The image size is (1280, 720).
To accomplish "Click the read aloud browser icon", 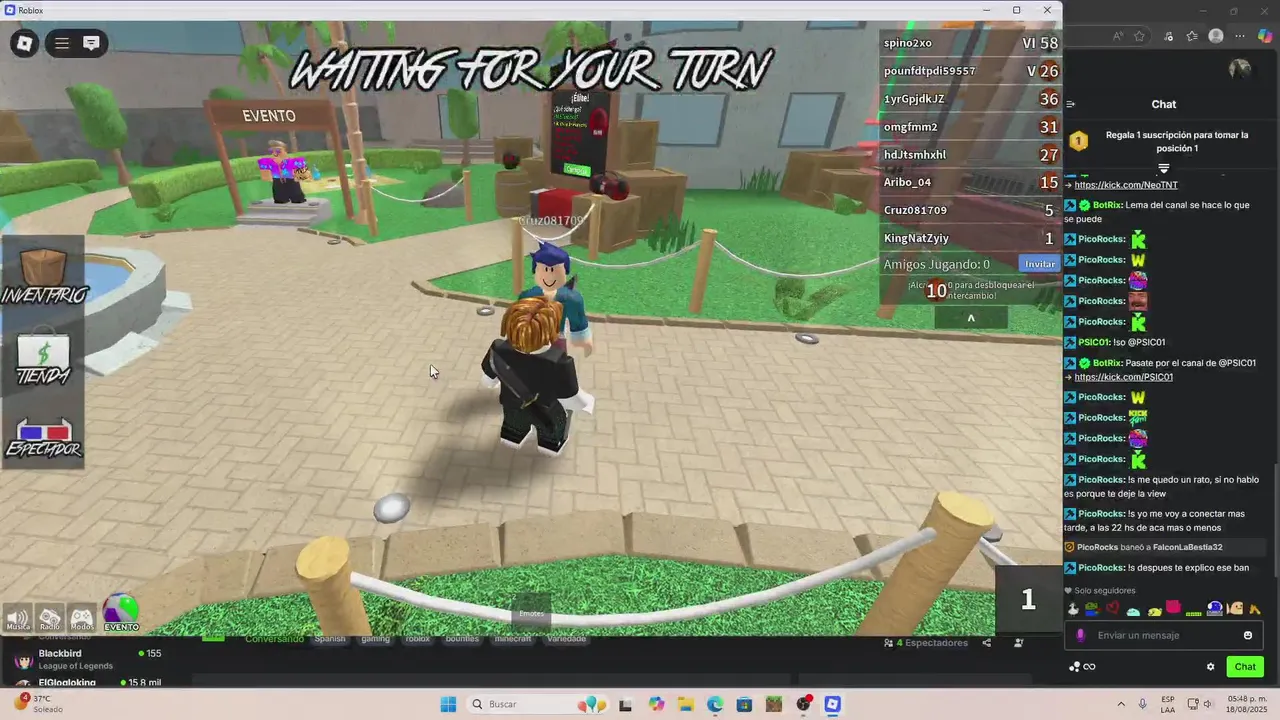I will pyautogui.click(x=1117, y=36).
